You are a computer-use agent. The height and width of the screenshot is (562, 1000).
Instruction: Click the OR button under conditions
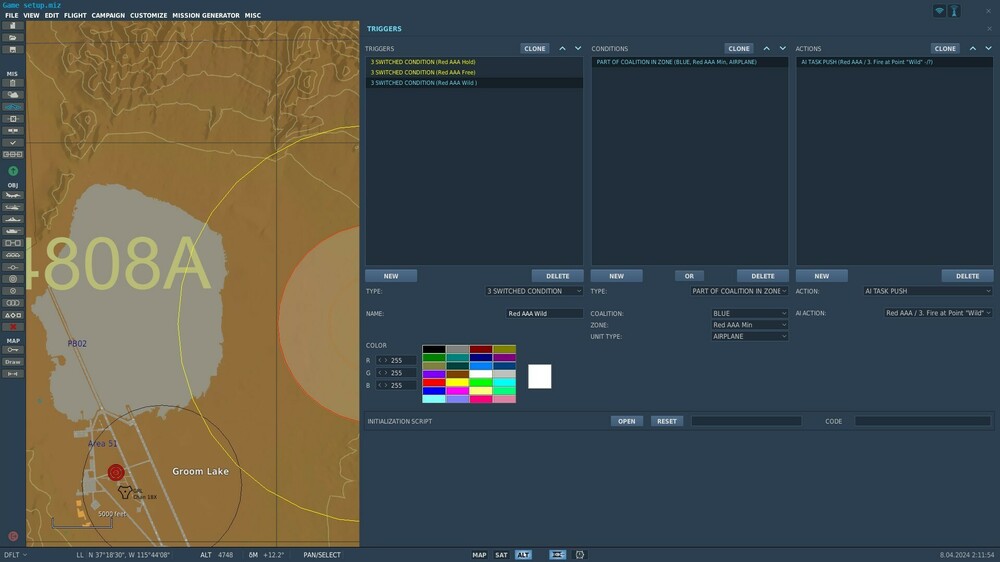[x=689, y=276]
